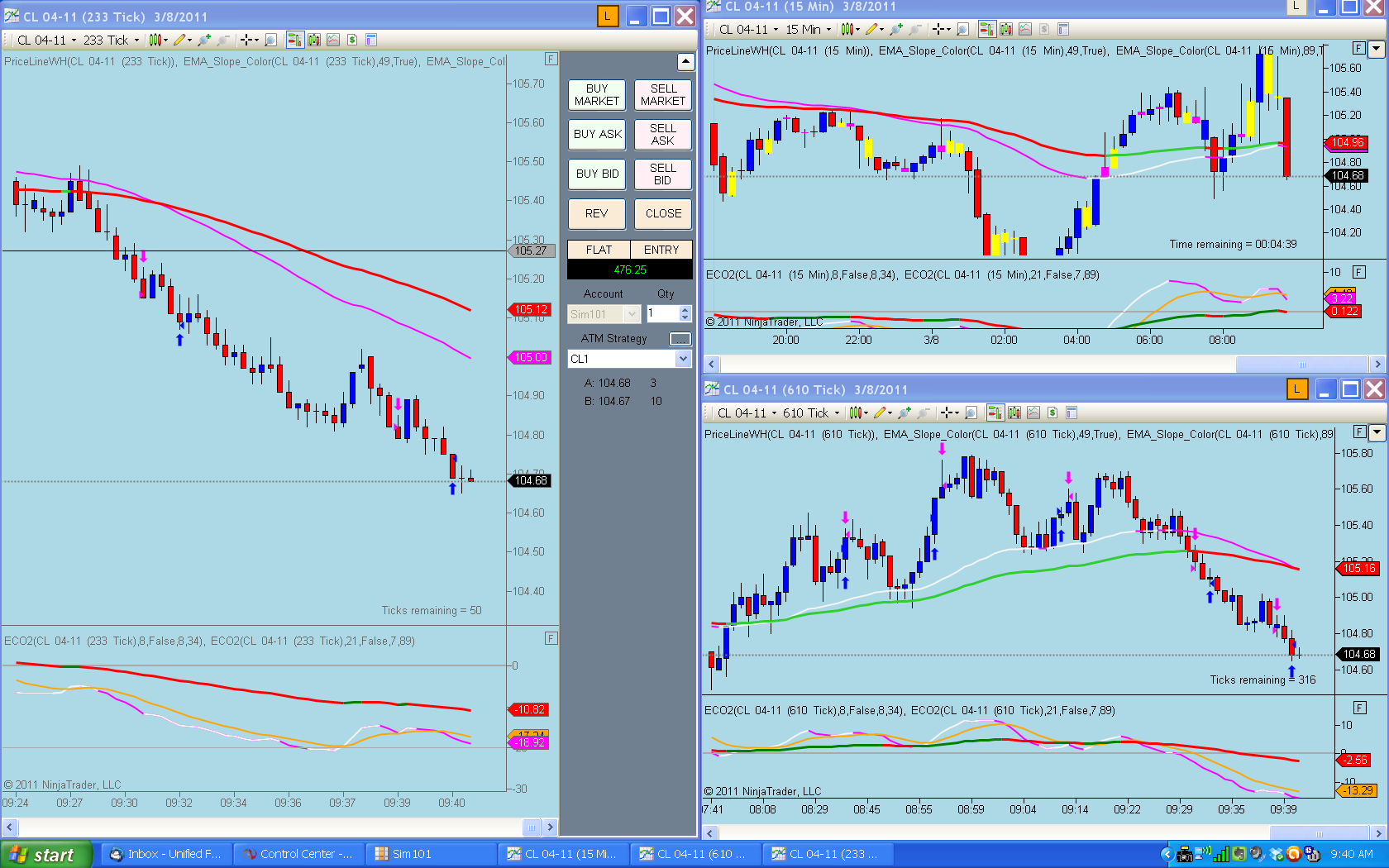Zoom in on the 15 Min chart
1389x868 pixels.
pyautogui.click(x=897, y=30)
